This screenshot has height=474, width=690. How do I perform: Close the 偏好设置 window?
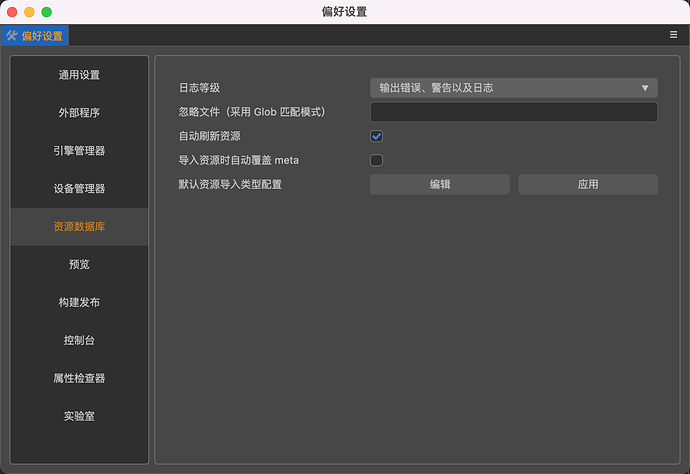click(x=12, y=12)
